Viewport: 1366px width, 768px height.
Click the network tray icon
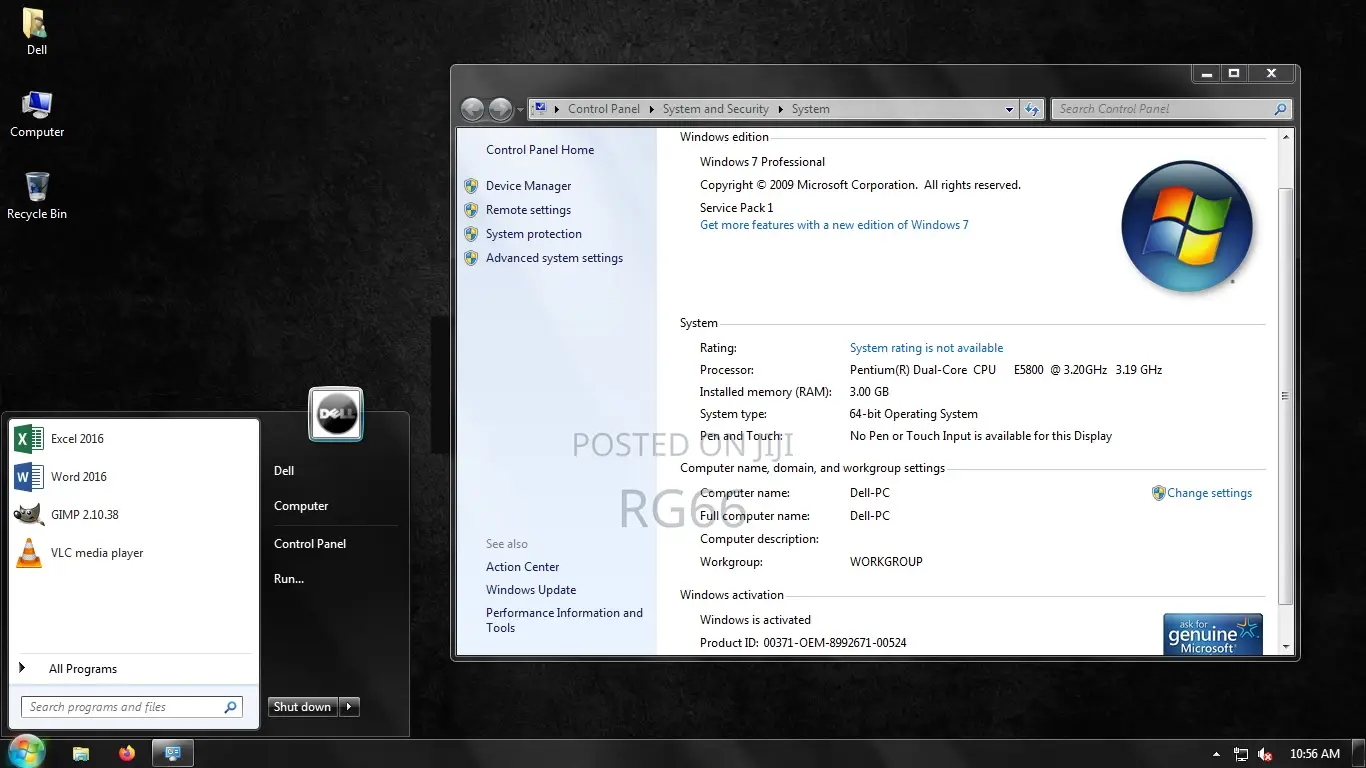point(1241,754)
